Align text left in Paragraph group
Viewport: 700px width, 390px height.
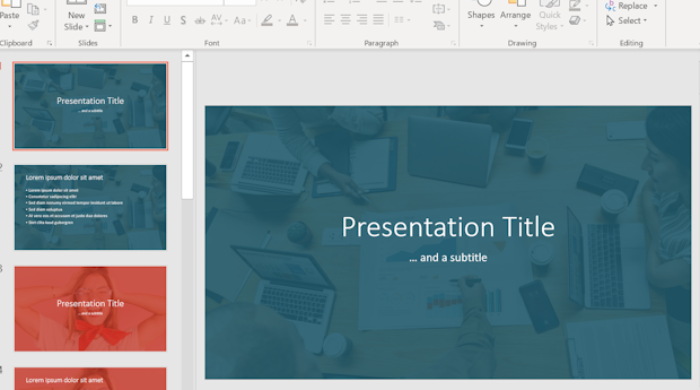coord(329,20)
